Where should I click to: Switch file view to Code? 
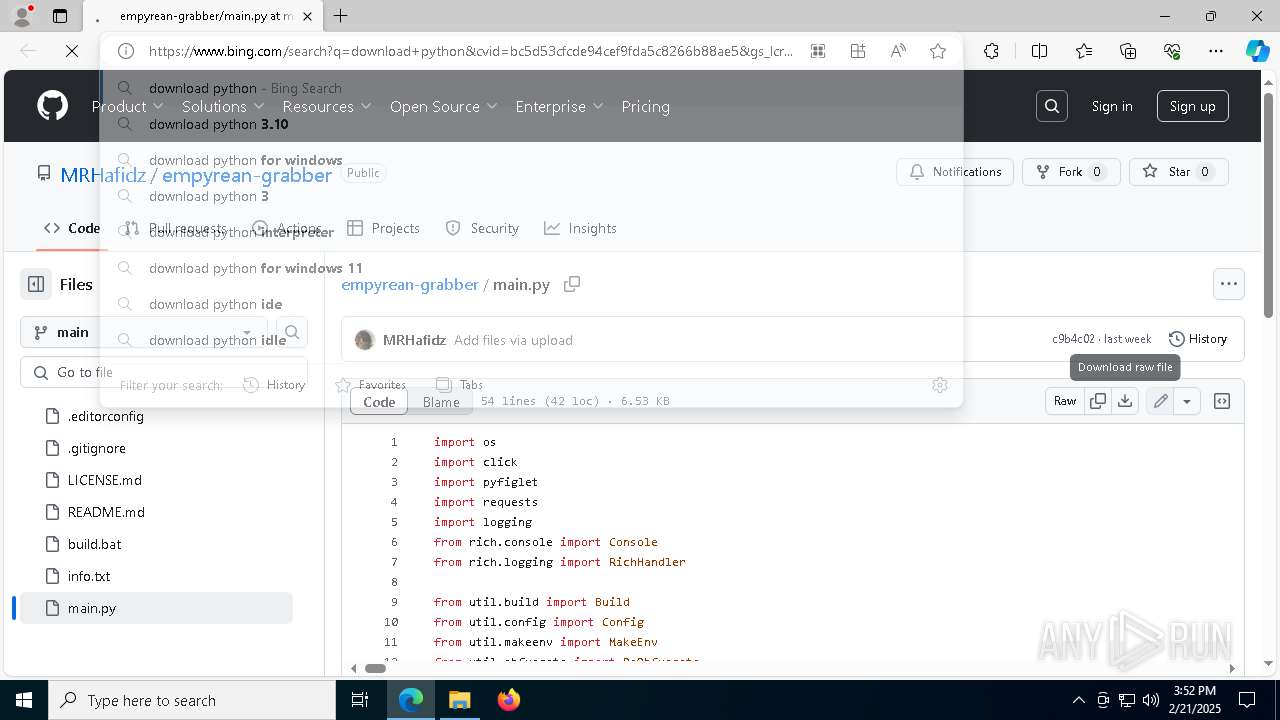tap(379, 402)
